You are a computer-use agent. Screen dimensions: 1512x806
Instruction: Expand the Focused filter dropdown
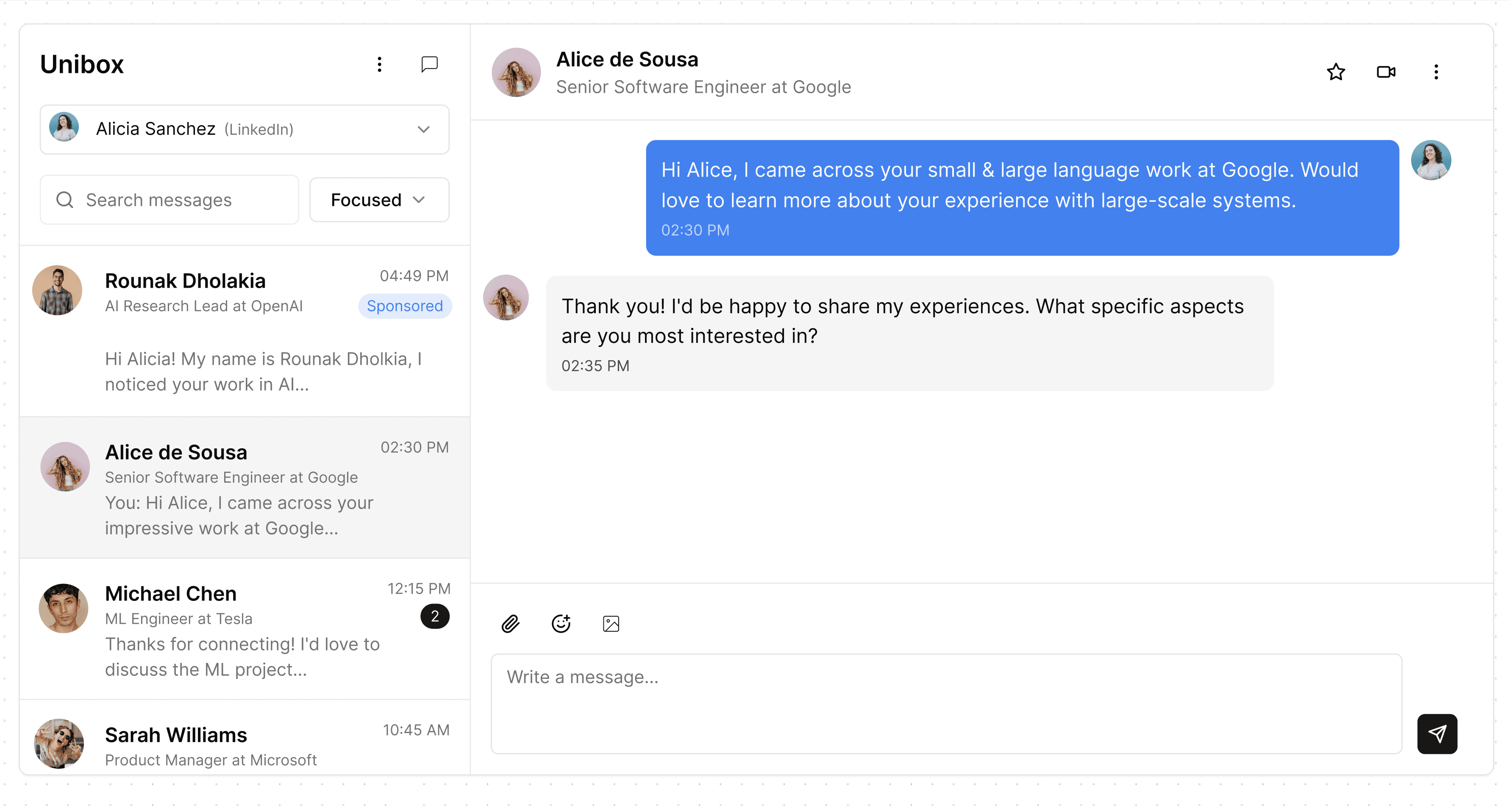point(378,200)
